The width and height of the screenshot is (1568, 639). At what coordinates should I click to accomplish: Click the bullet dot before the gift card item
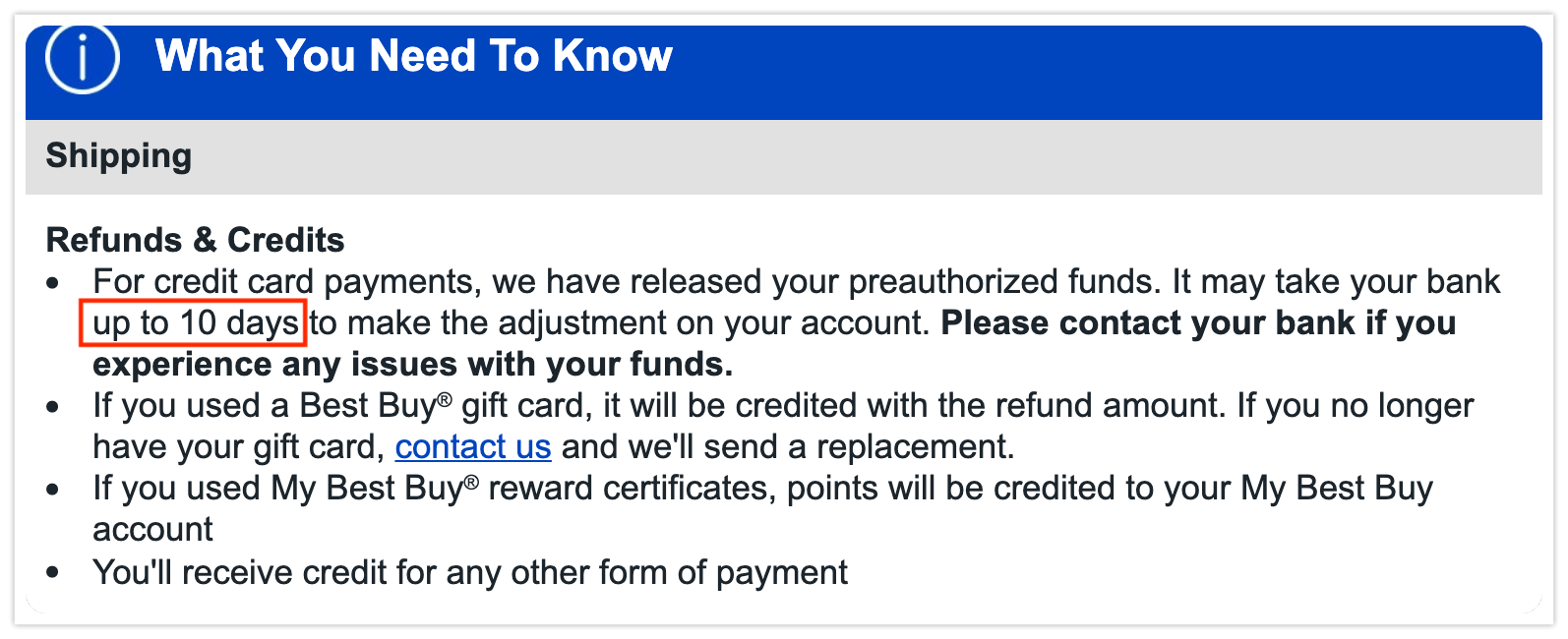(x=53, y=408)
